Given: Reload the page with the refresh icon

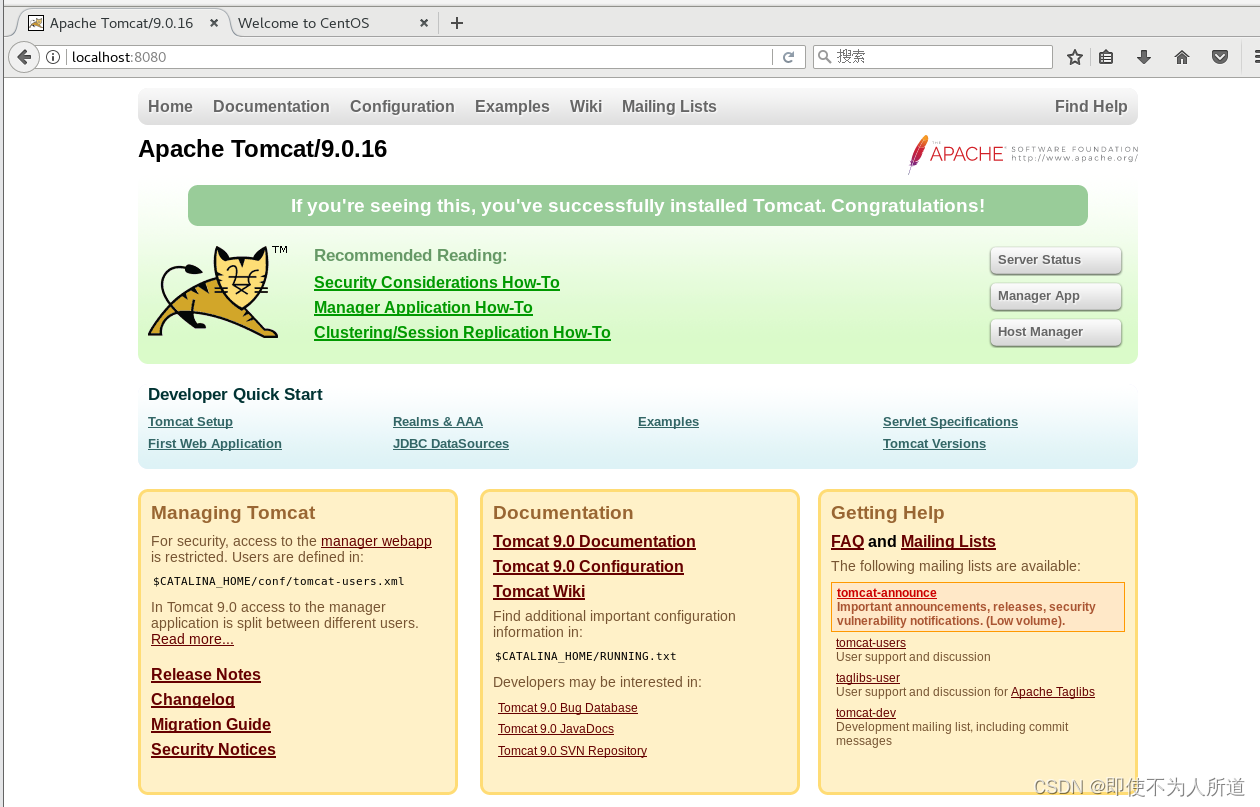Looking at the screenshot, I should tap(788, 57).
